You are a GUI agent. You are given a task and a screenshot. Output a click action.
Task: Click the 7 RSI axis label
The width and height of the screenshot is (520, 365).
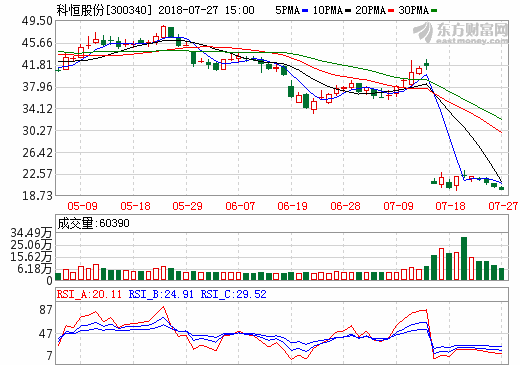click(50, 356)
